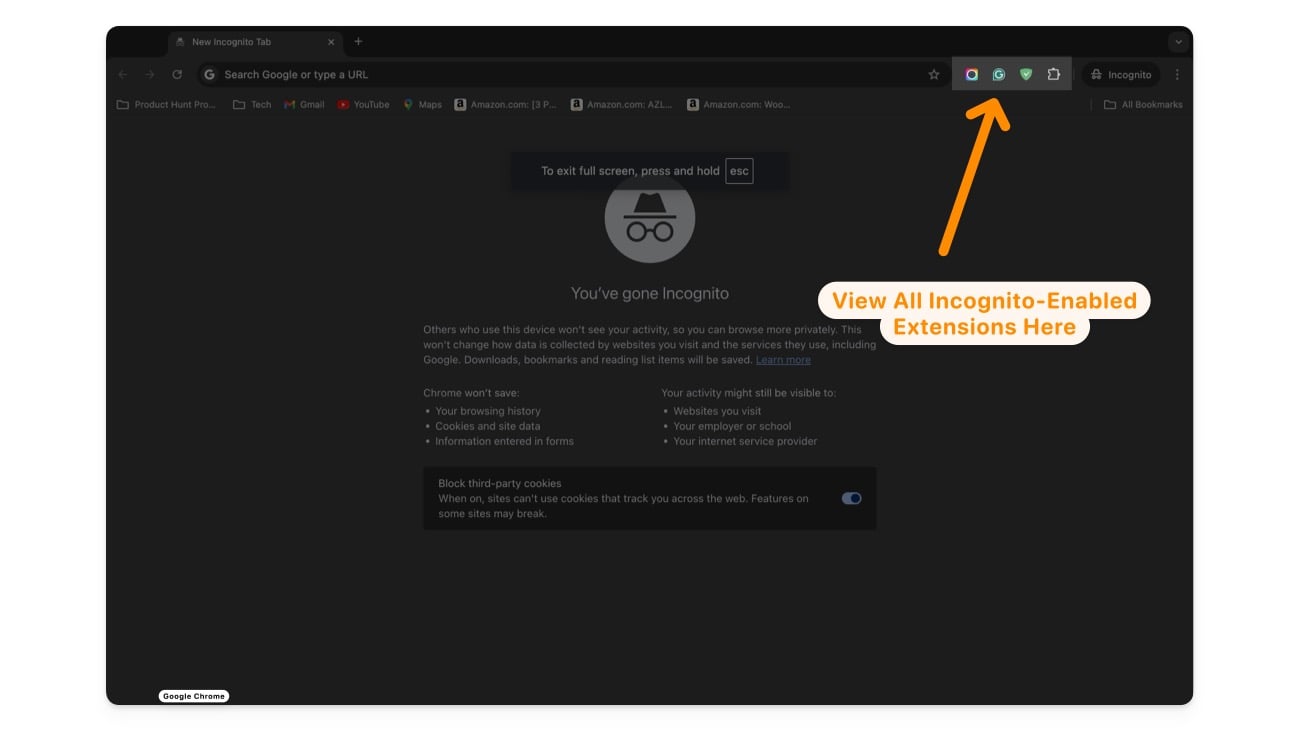Select the New Incognito Tab tab
Viewport: 1300px width, 731px height.
pos(255,42)
